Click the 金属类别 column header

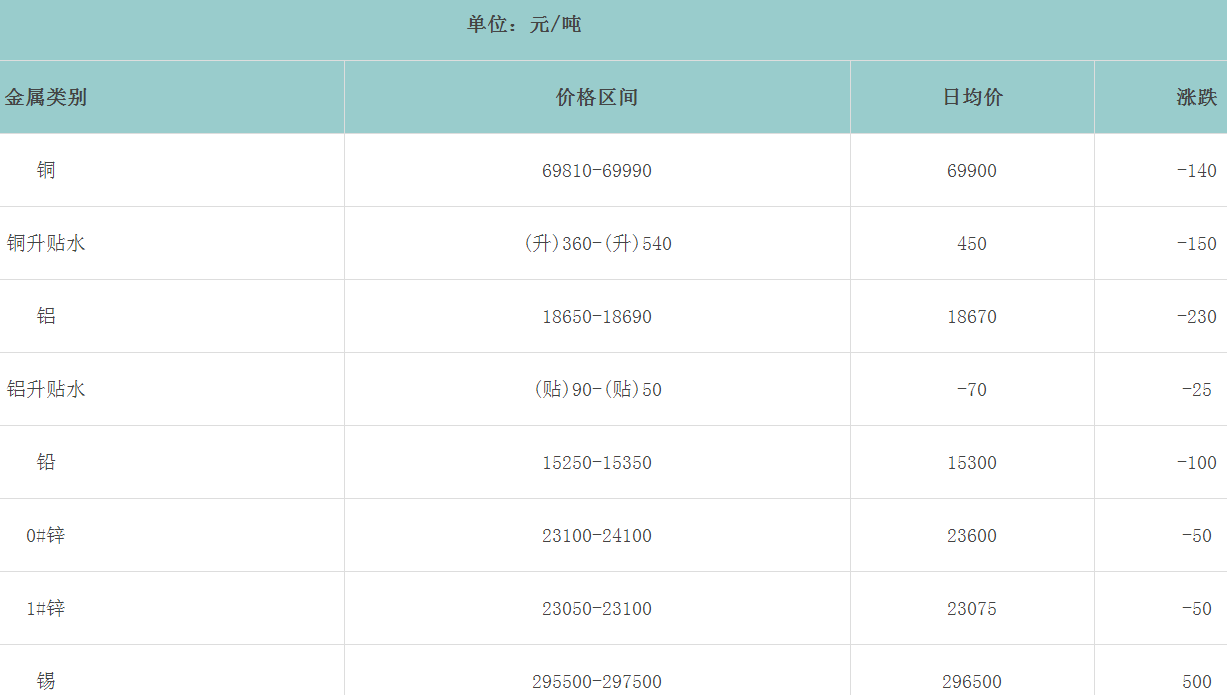(46, 97)
